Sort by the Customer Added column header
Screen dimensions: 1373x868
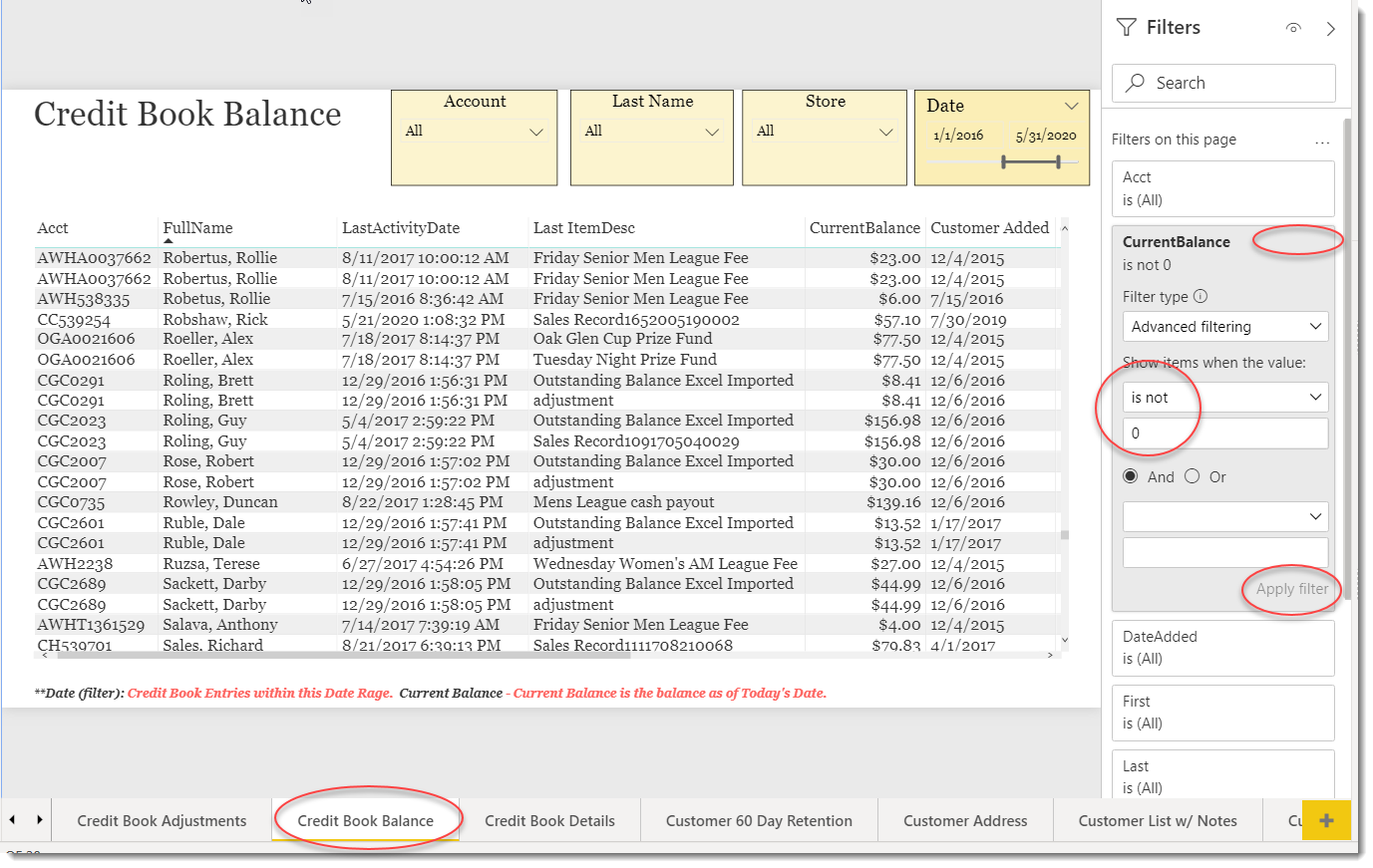coord(989,228)
